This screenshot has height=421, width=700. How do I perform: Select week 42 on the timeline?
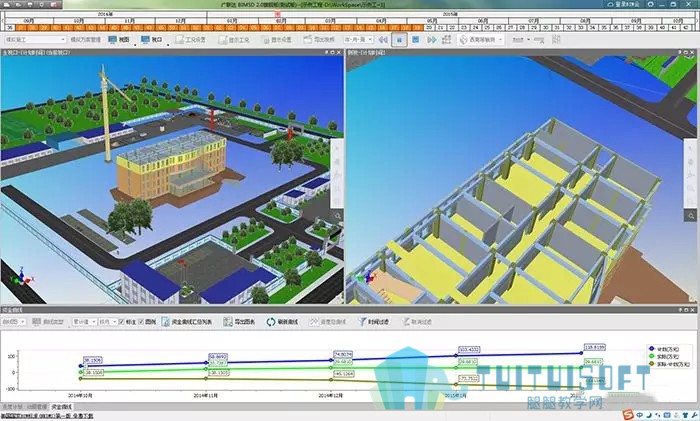[x=687, y=28]
